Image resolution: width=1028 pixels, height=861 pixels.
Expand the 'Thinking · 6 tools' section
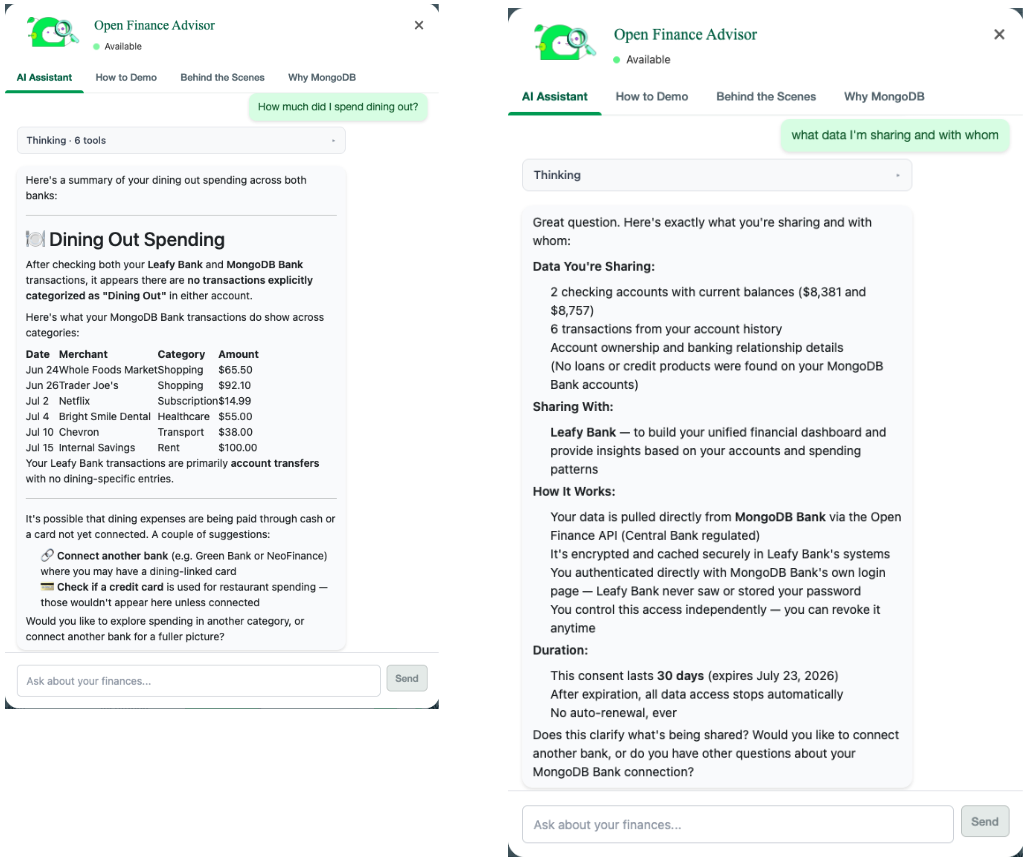point(181,140)
